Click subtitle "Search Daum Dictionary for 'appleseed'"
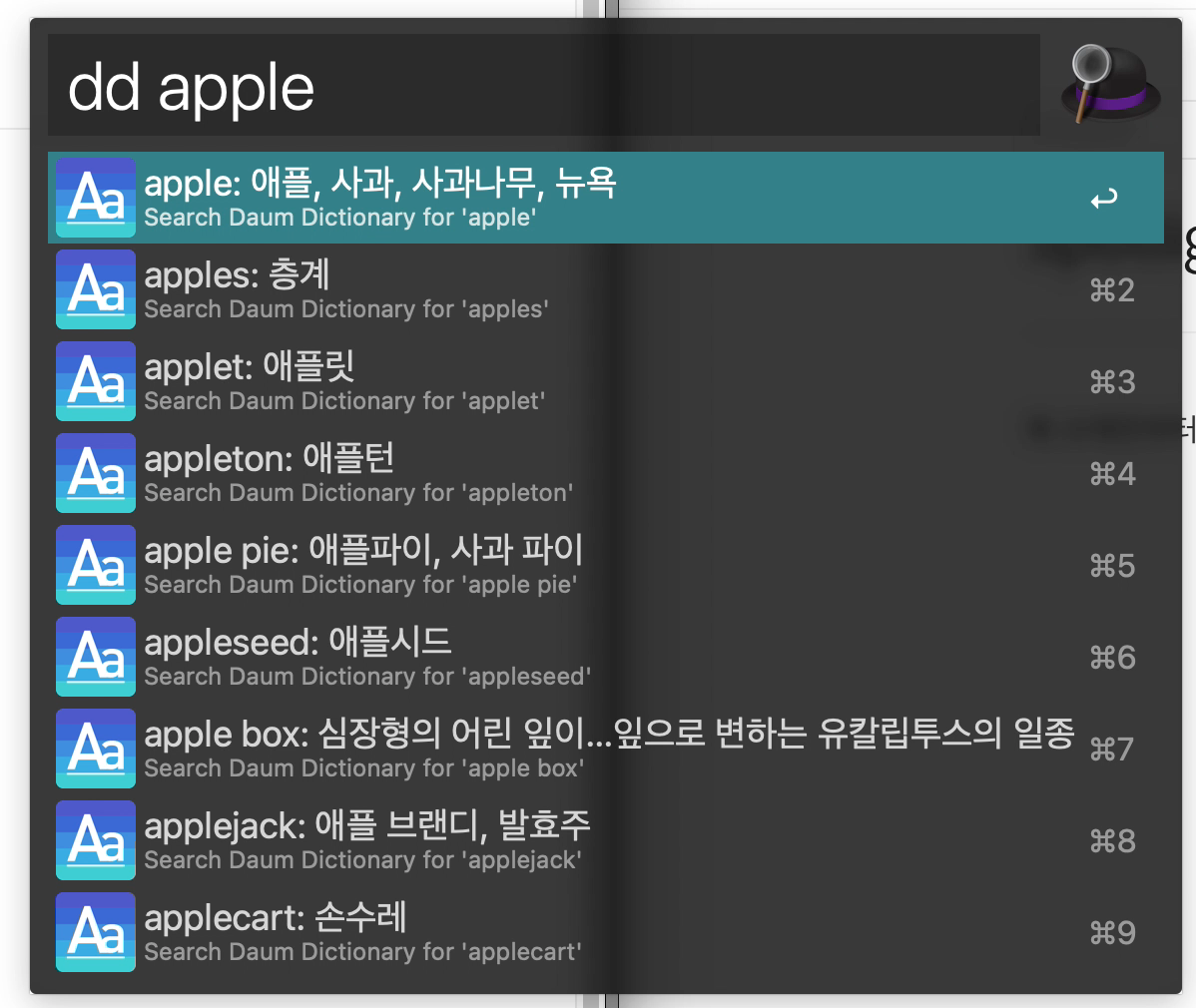Viewport: 1196px width, 1008px height. point(367,677)
